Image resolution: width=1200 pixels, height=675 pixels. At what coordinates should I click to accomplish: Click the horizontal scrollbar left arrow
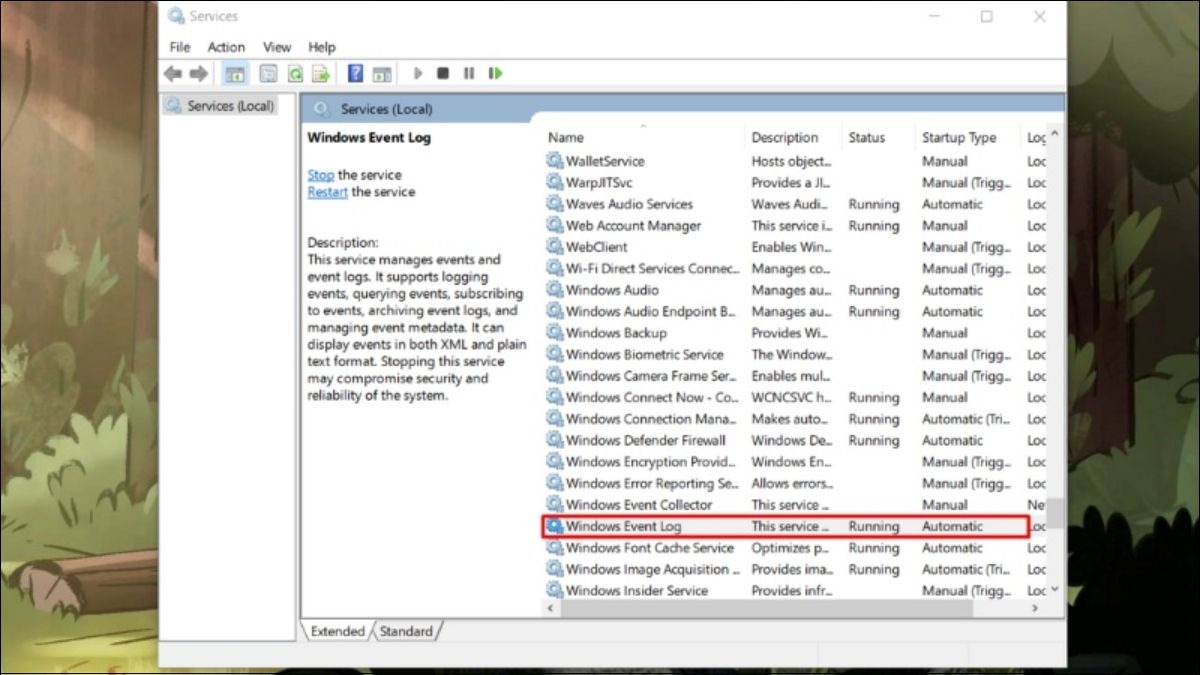[552, 607]
